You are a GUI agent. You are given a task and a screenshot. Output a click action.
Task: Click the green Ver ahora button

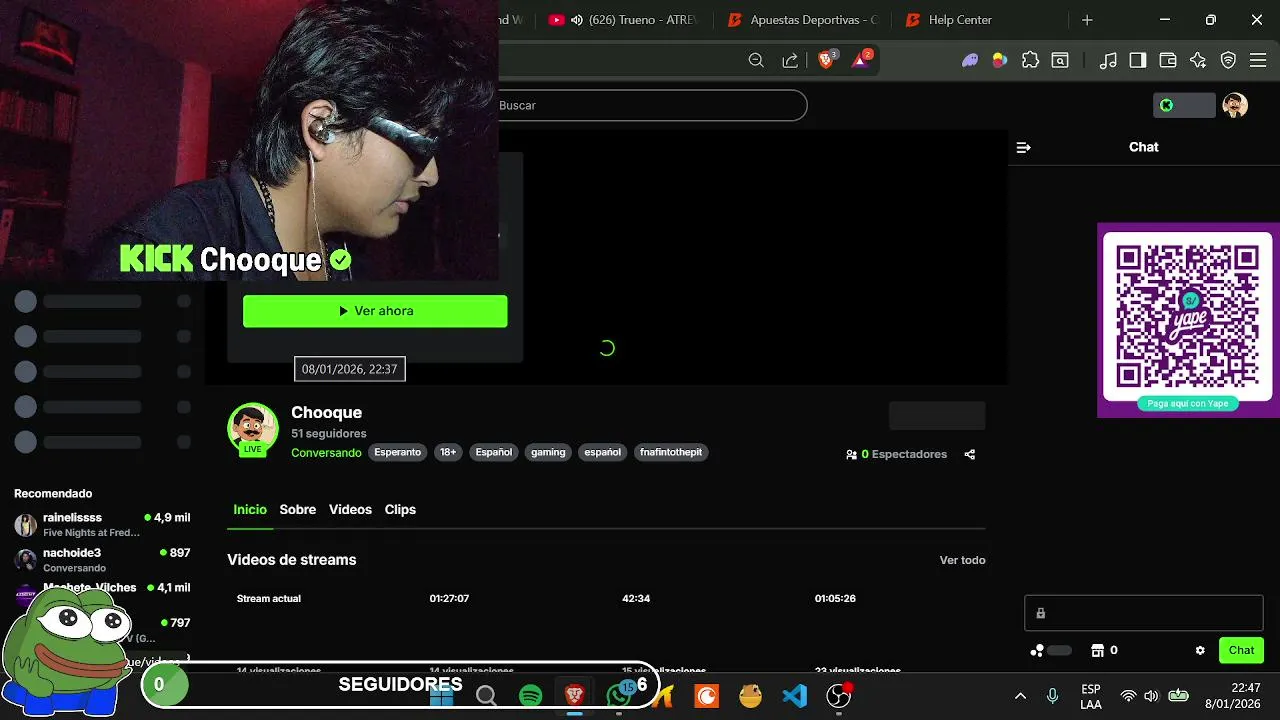375,311
